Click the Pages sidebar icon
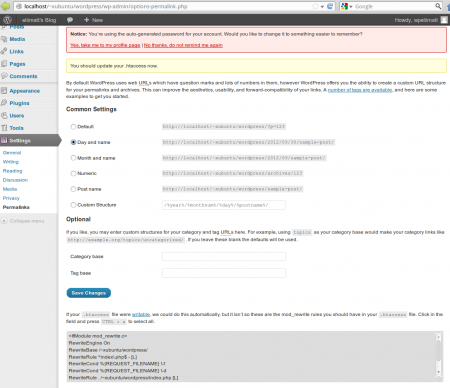 point(4,64)
